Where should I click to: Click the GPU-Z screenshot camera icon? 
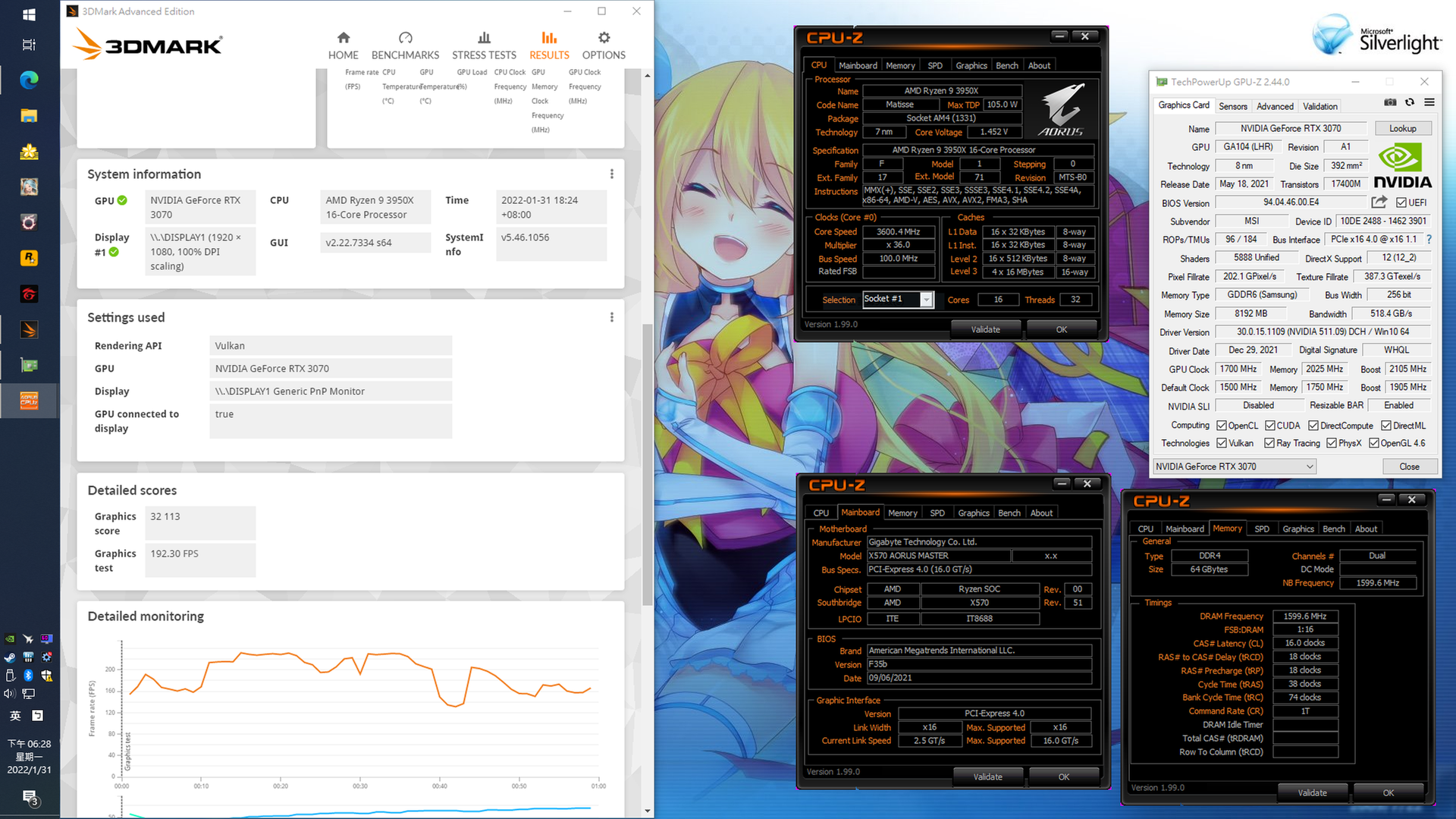pyautogui.click(x=1390, y=102)
